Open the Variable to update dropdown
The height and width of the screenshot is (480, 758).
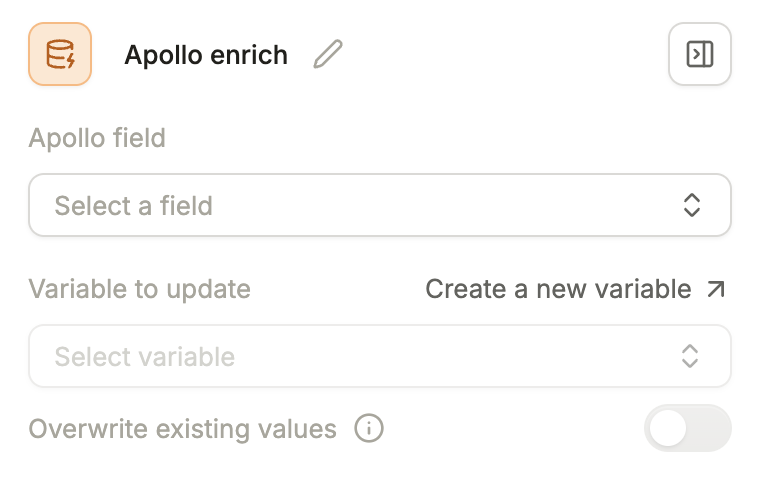[x=380, y=356]
